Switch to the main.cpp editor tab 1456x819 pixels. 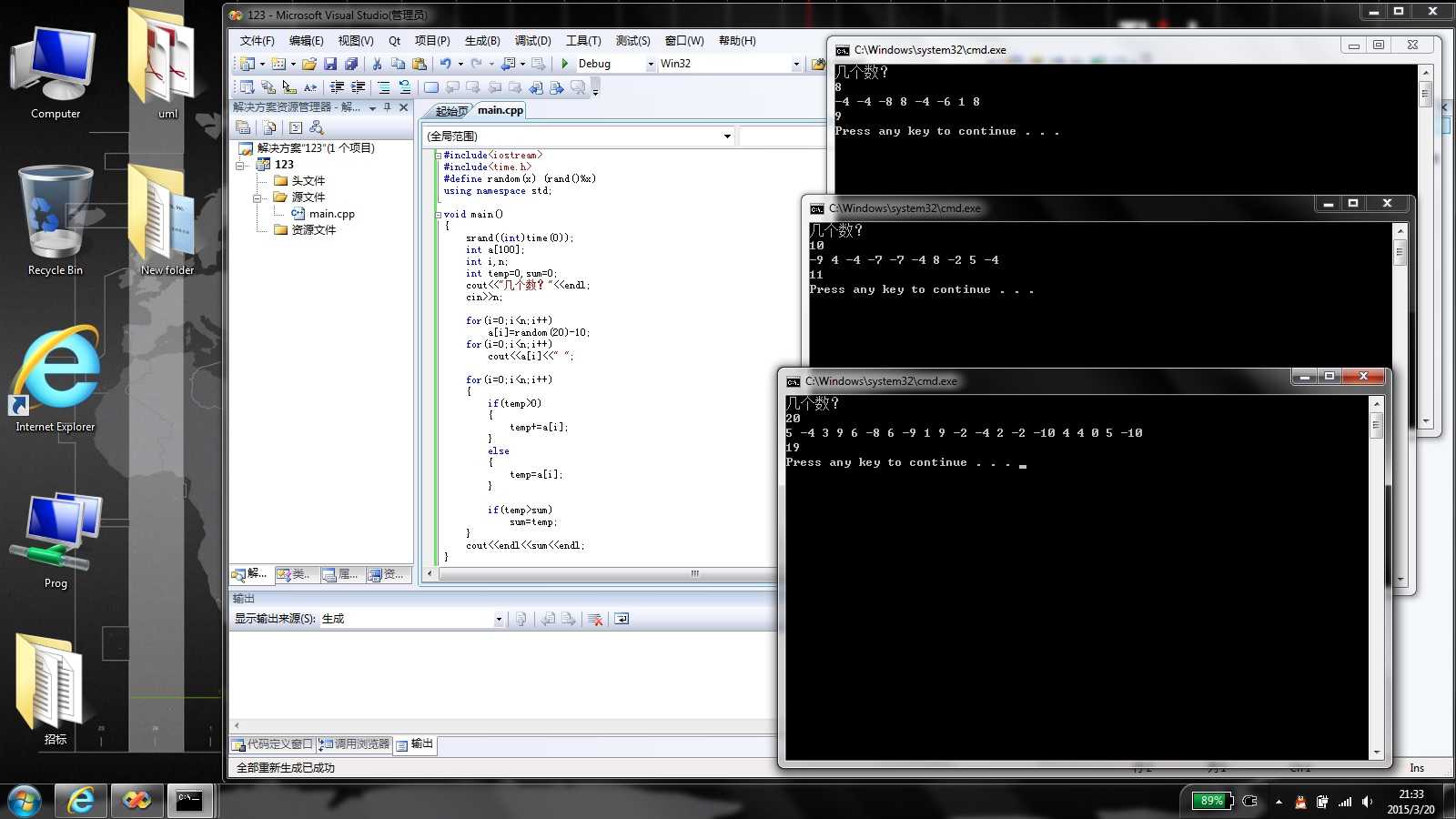[500, 110]
